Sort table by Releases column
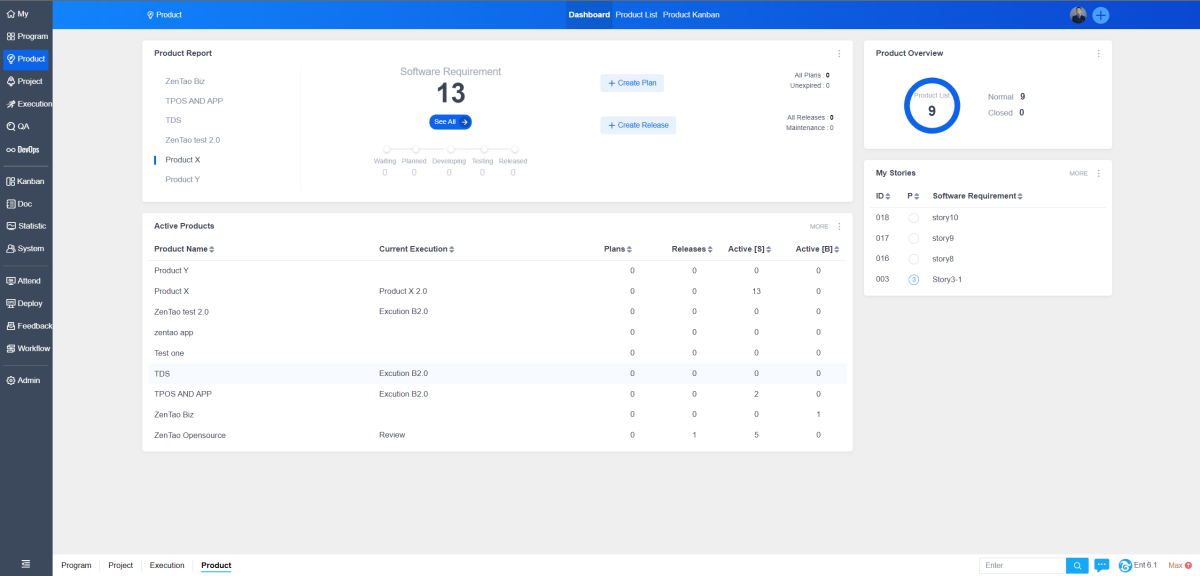The width and height of the screenshot is (1200, 576). coord(690,249)
